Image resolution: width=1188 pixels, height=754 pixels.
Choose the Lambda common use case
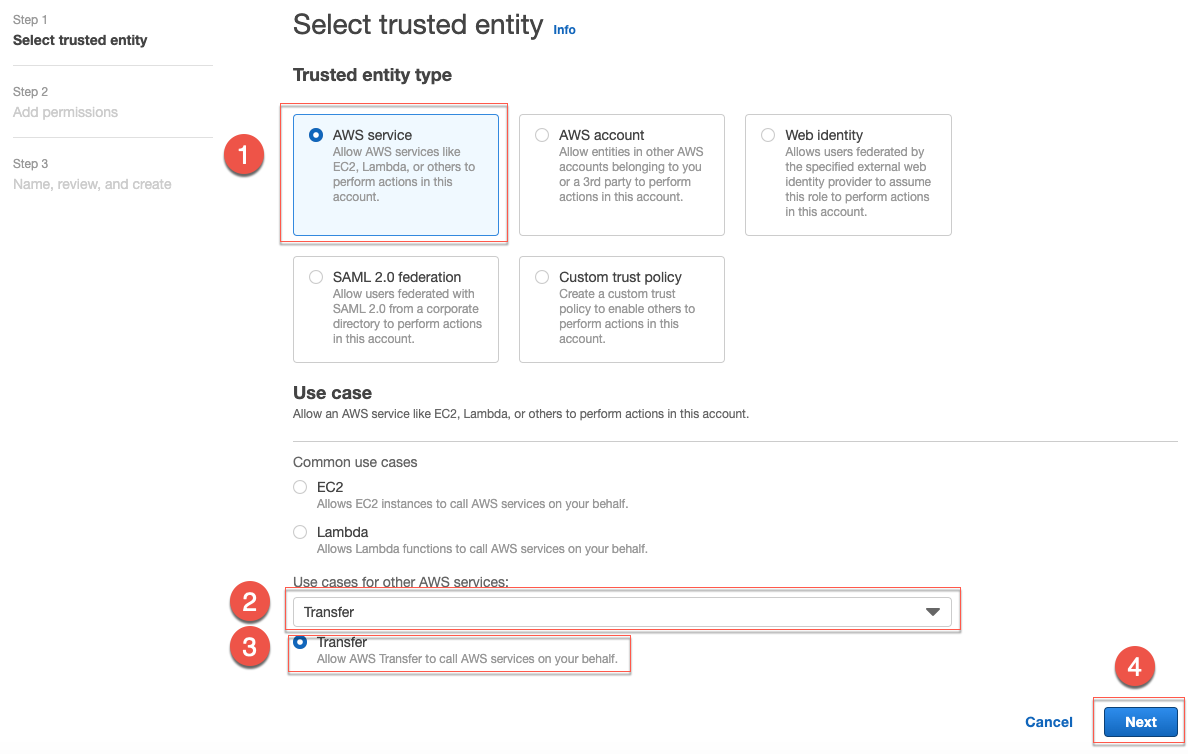[300, 532]
